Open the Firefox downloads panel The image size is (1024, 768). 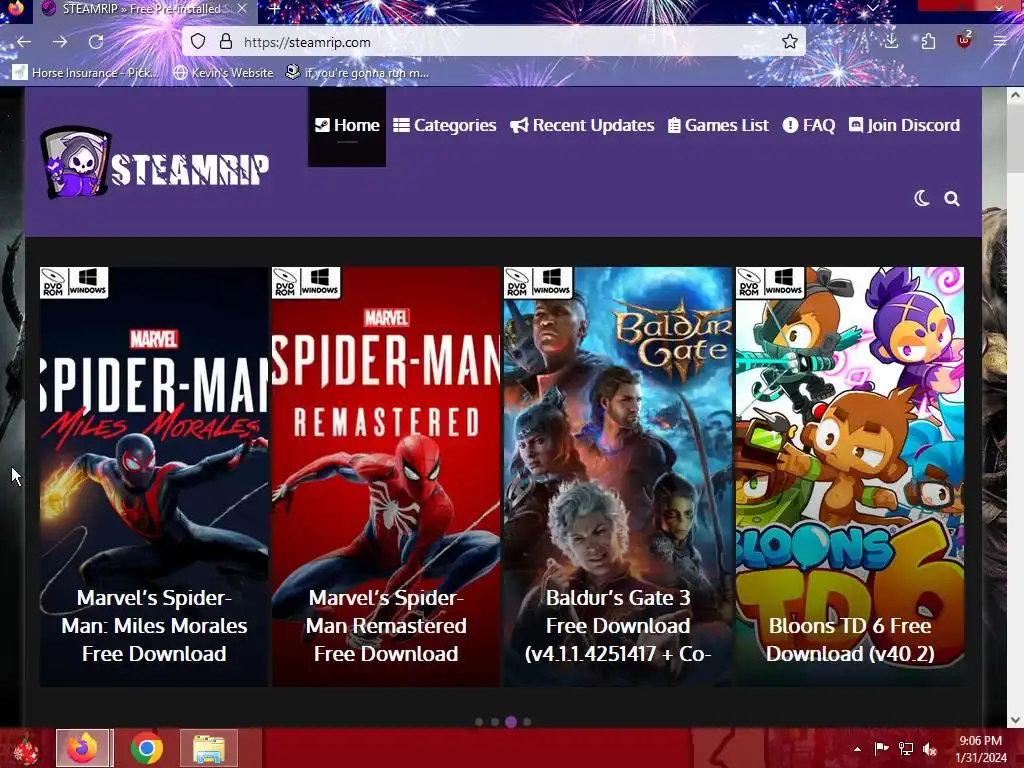891,41
